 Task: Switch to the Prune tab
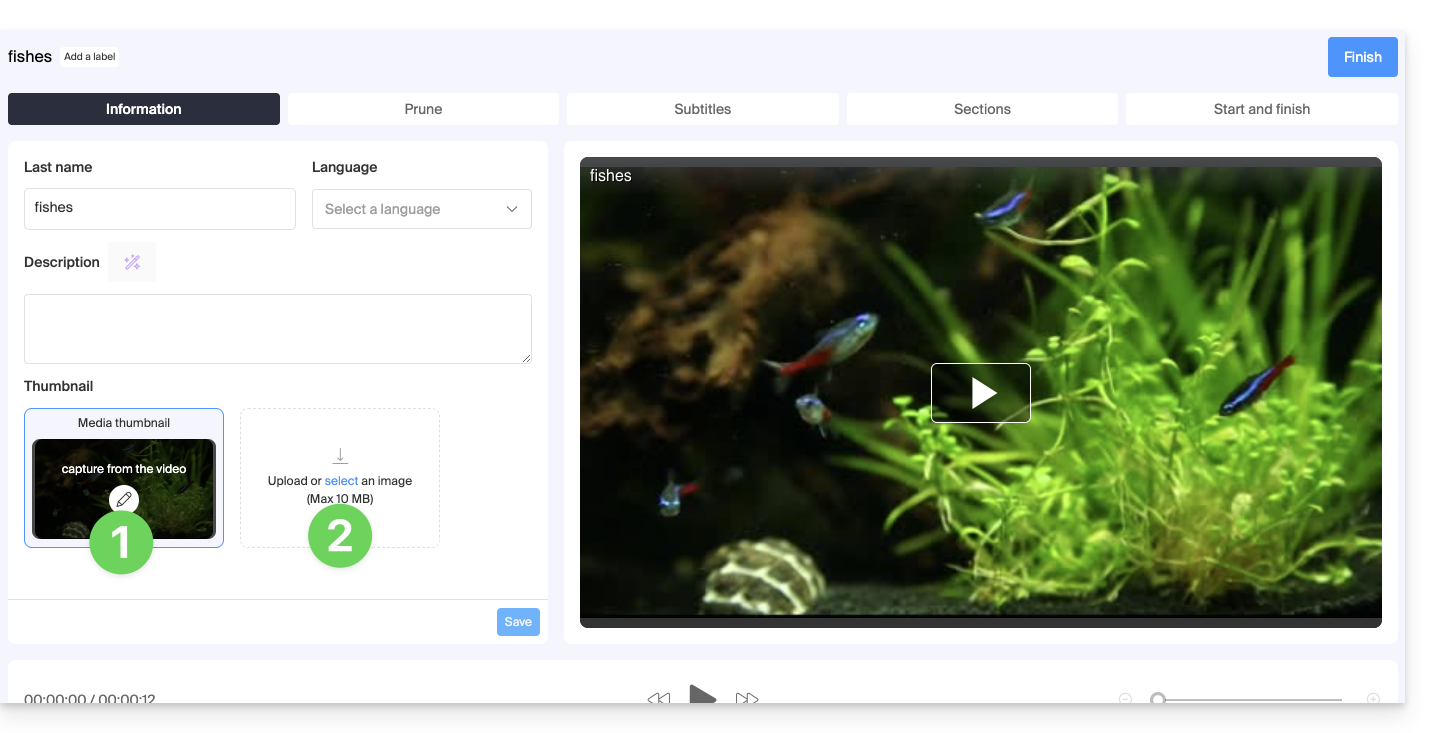pyautogui.click(x=423, y=109)
